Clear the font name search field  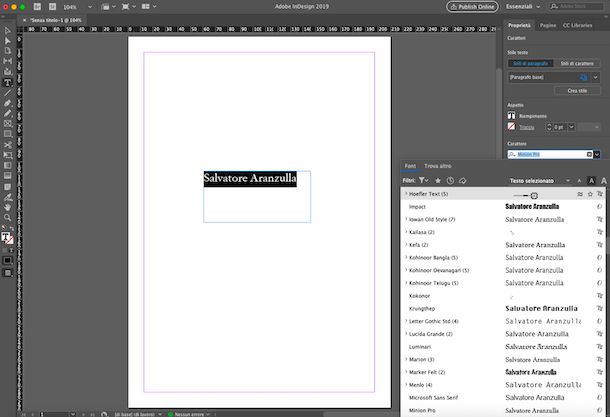point(589,154)
